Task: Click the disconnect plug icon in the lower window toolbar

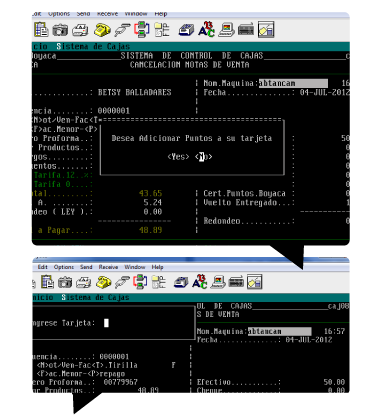Action: click(122, 283)
